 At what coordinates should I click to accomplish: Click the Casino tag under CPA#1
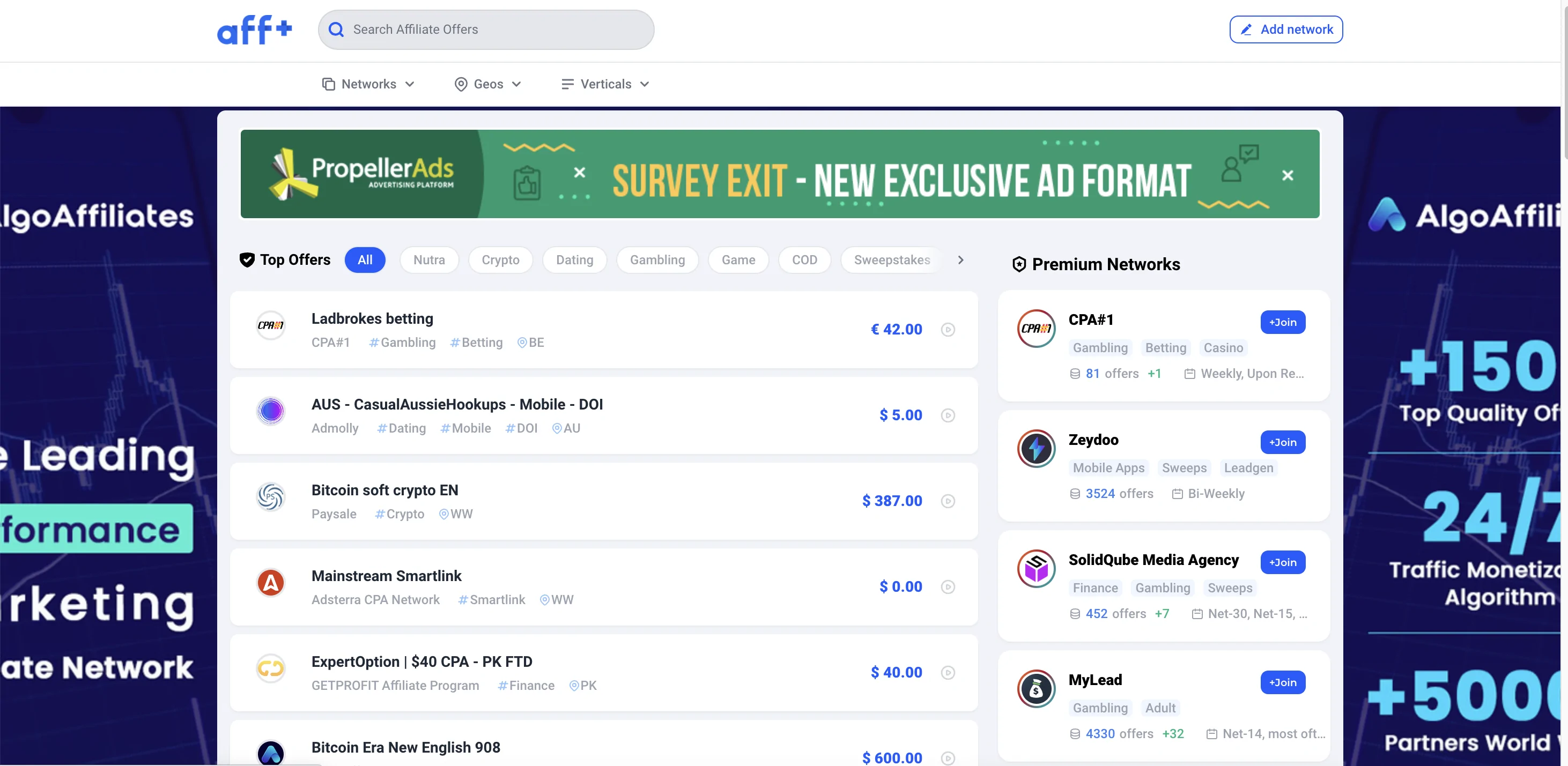tap(1223, 347)
